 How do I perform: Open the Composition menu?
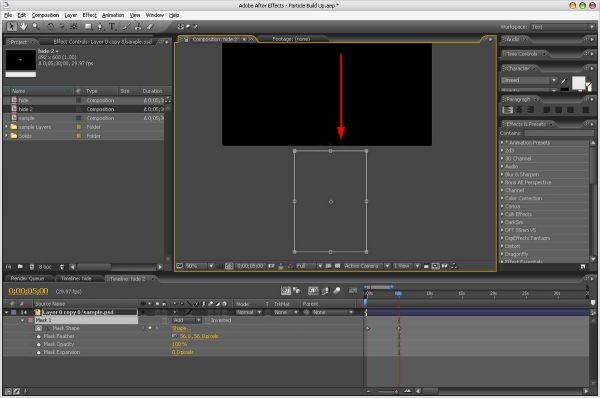click(x=45, y=15)
